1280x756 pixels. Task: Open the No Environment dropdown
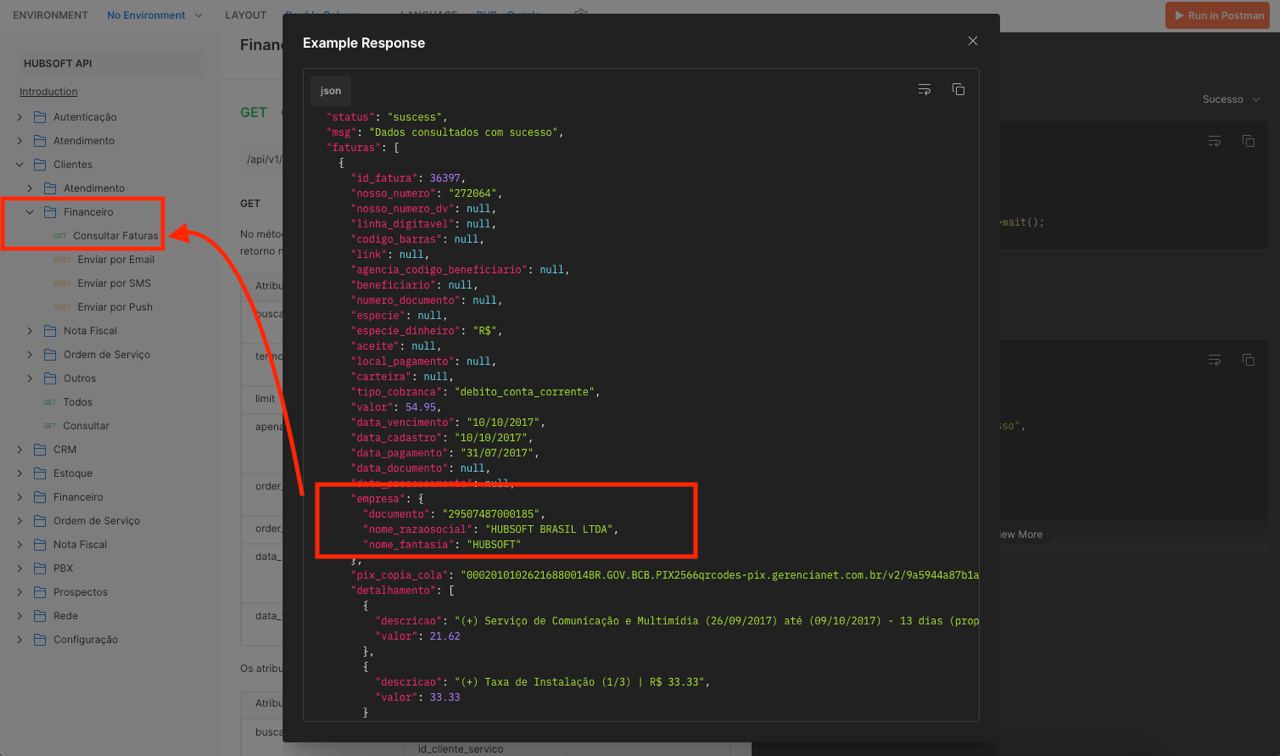(x=154, y=15)
